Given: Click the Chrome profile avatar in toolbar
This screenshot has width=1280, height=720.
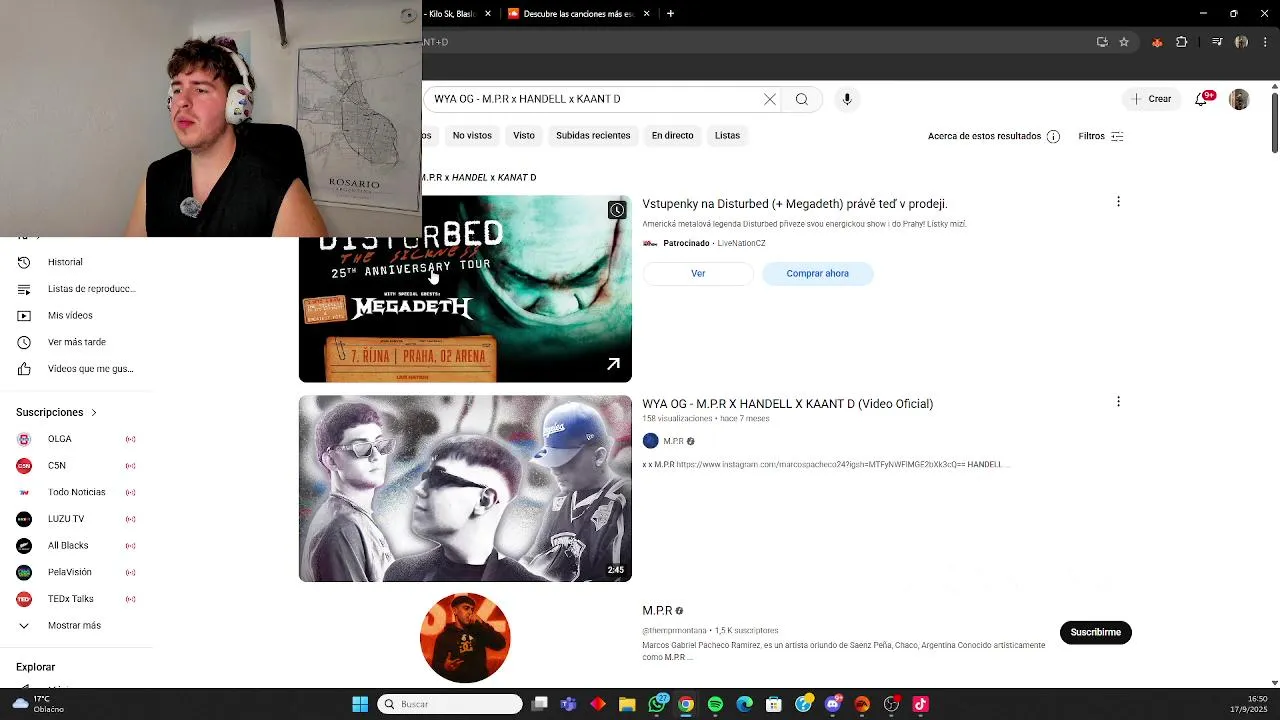Looking at the screenshot, I should [x=1241, y=42].
